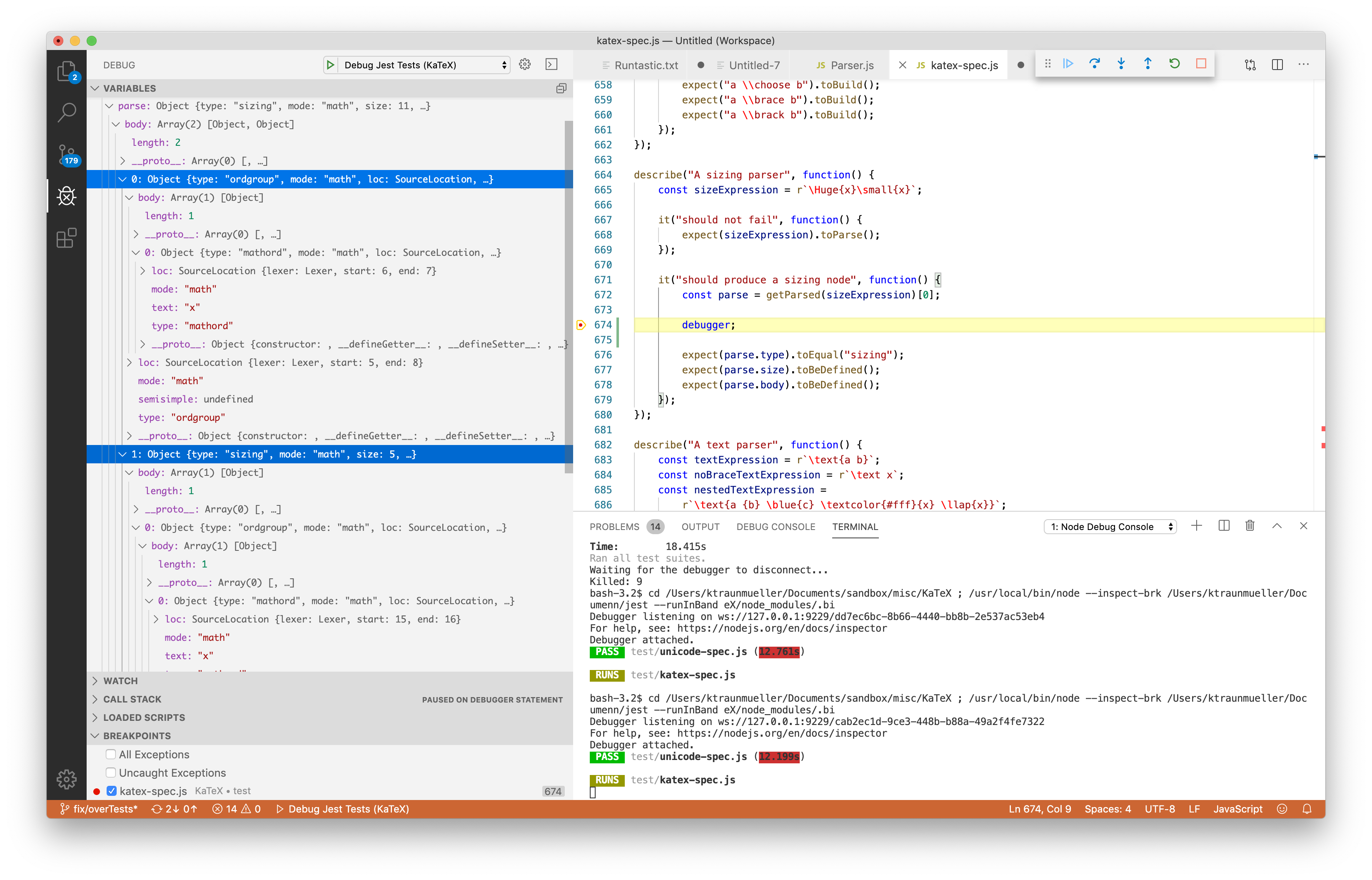This screenshot has height=880, width=1372.
Task: Disable the katex-spec.js breakpoint checkbox
Action: (111, 791)
